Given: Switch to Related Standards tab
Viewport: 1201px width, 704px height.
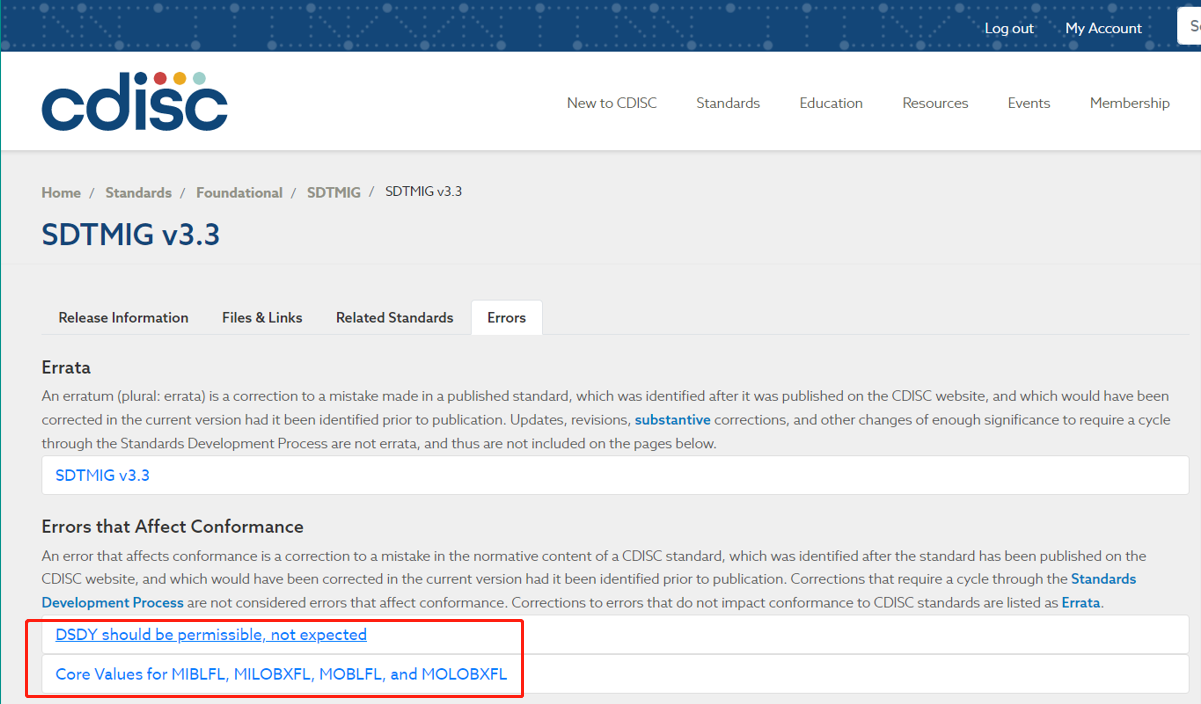Looking at the screenshot, I should tap(394, 318).
